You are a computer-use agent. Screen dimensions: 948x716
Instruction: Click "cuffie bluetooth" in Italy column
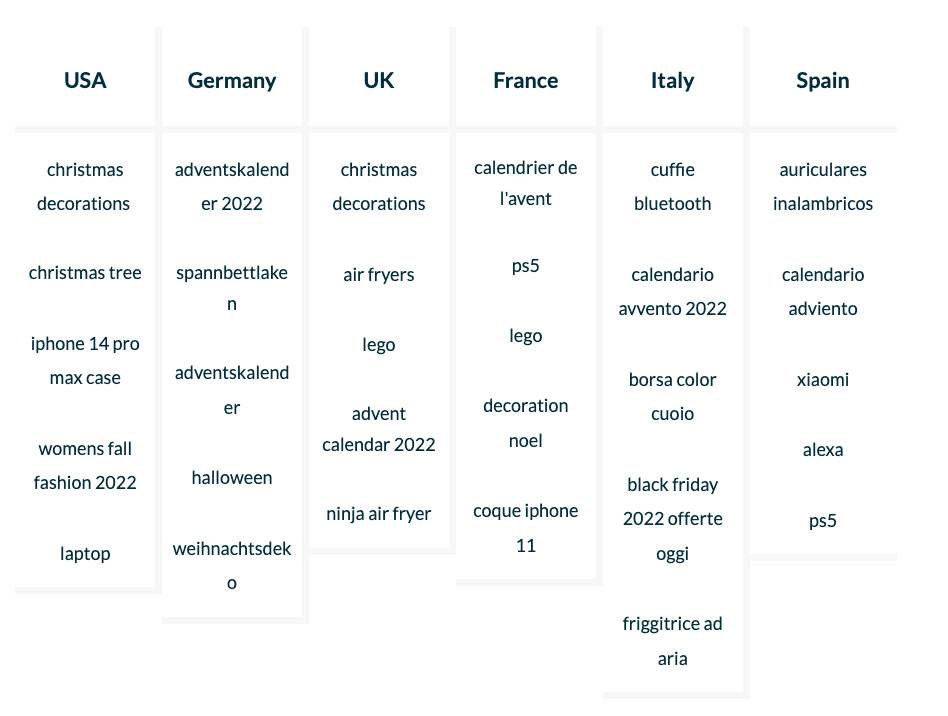click(x=672, y=187)
